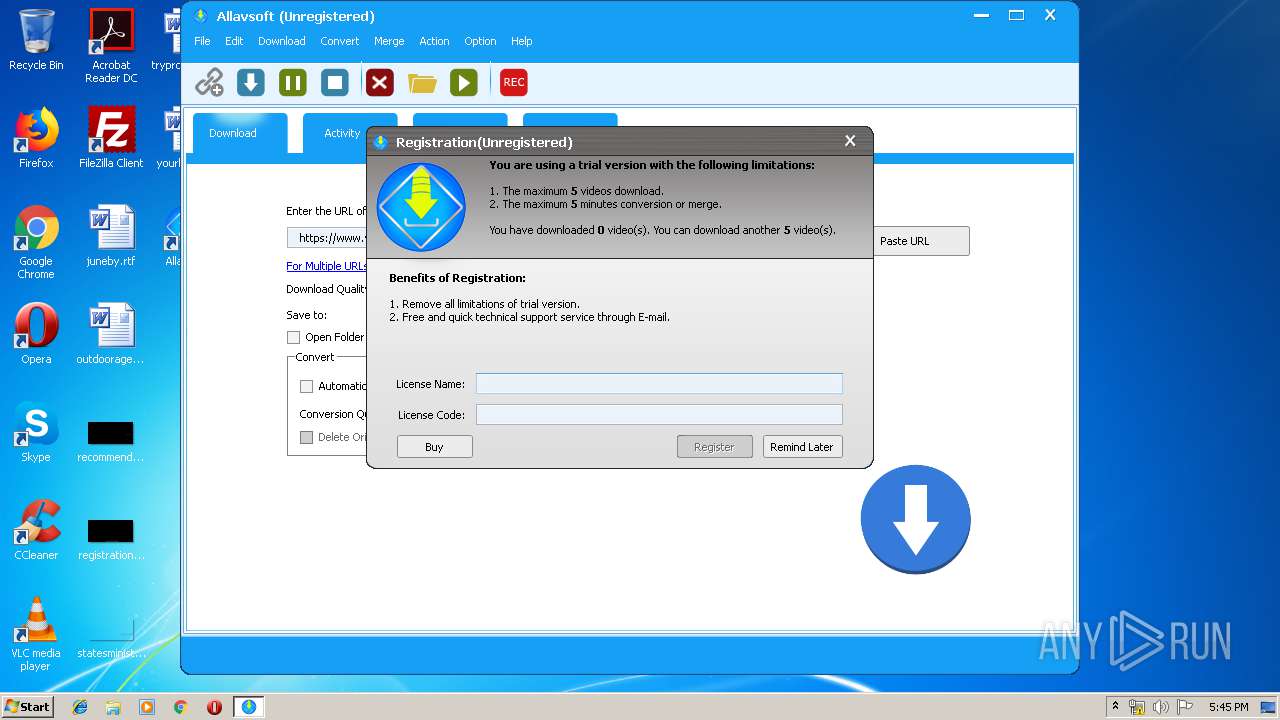Image resolution: width=1280 pixels, height=720 pixels.
Task: Stop the download with the blue stop icon
Action: point(335,82)
